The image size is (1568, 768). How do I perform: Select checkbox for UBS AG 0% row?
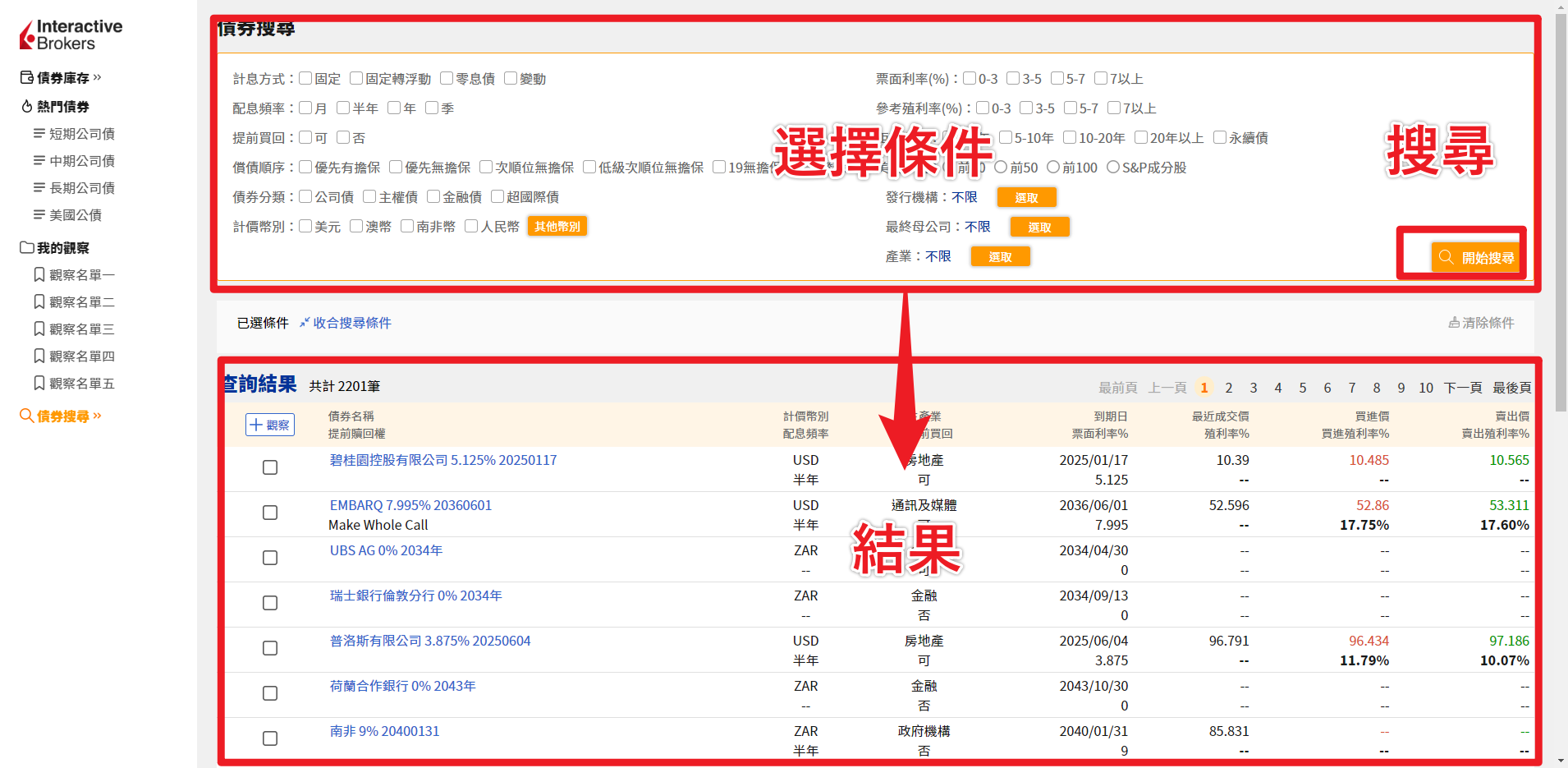270,558
